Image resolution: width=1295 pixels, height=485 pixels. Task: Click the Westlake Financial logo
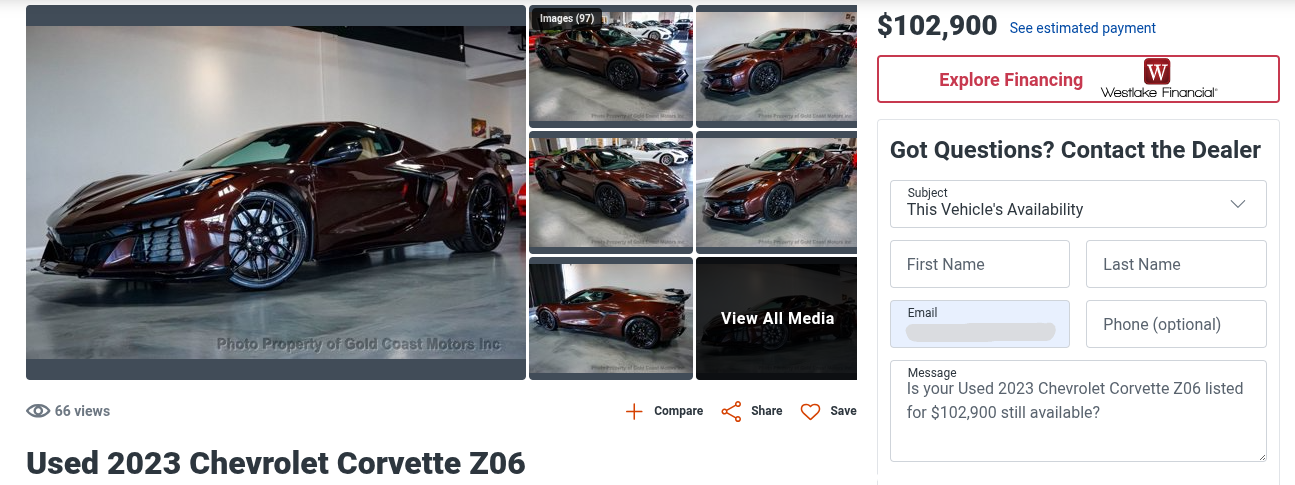[1158, 79]
